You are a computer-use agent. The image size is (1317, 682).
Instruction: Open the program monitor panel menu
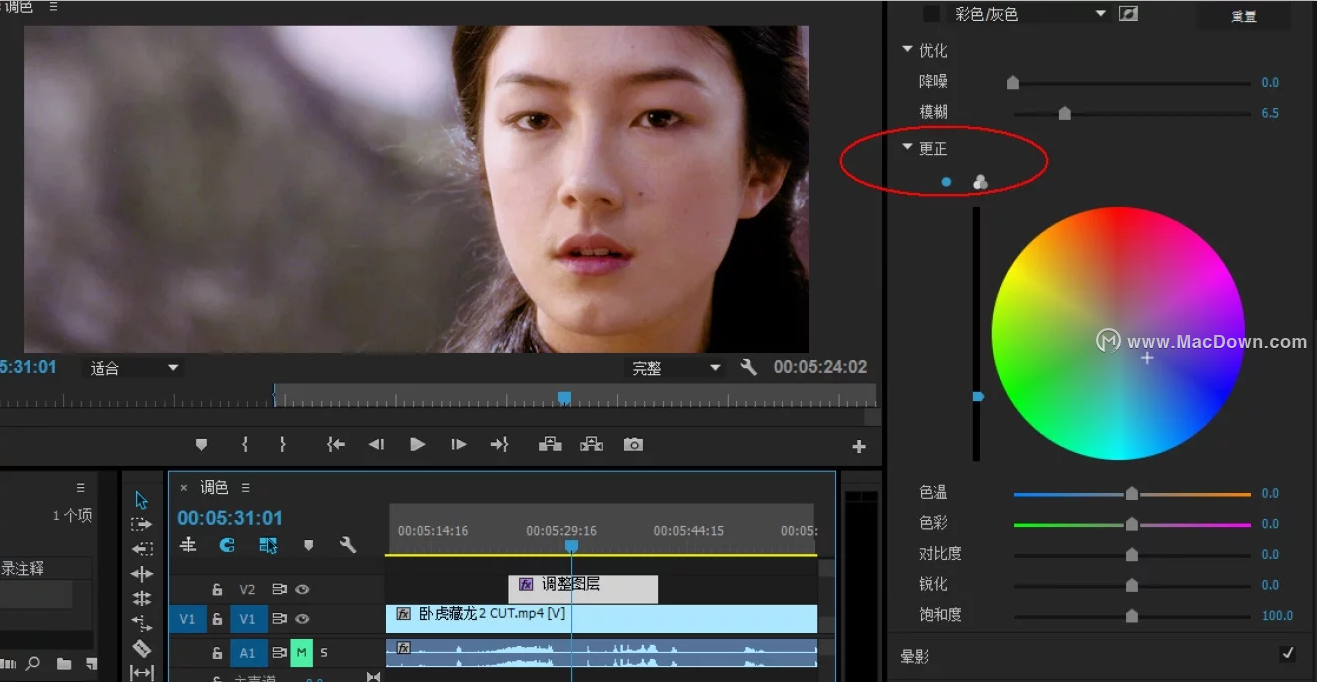pos(53,6)
